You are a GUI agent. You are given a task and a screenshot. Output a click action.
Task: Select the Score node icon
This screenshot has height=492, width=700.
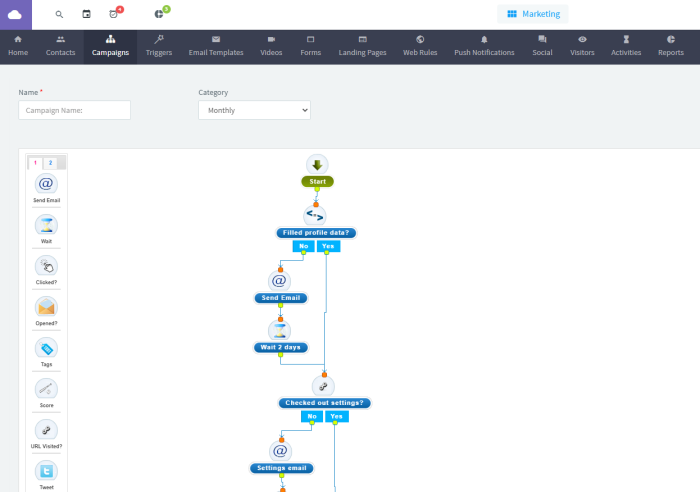click(x=46, y=389)
